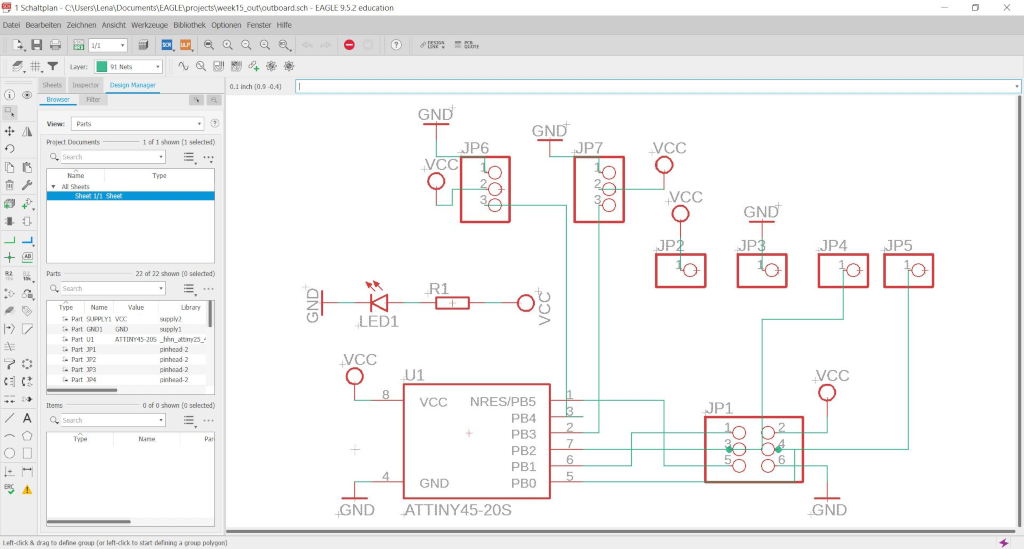Click the red Stop command icon
Image resolution: width=1024 pixels, height=549 pixels.
[349, 45]
